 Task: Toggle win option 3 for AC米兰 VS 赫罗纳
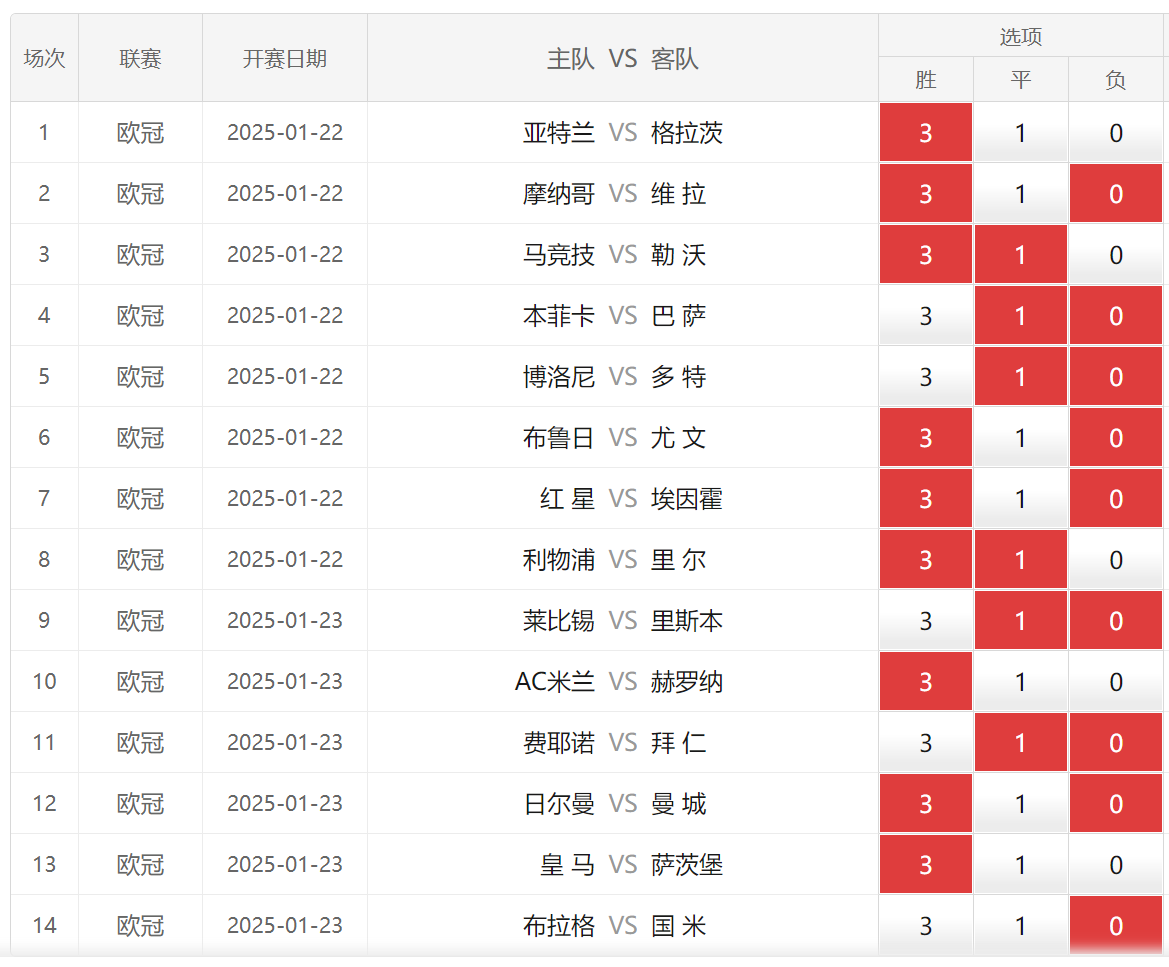[925, 682]
